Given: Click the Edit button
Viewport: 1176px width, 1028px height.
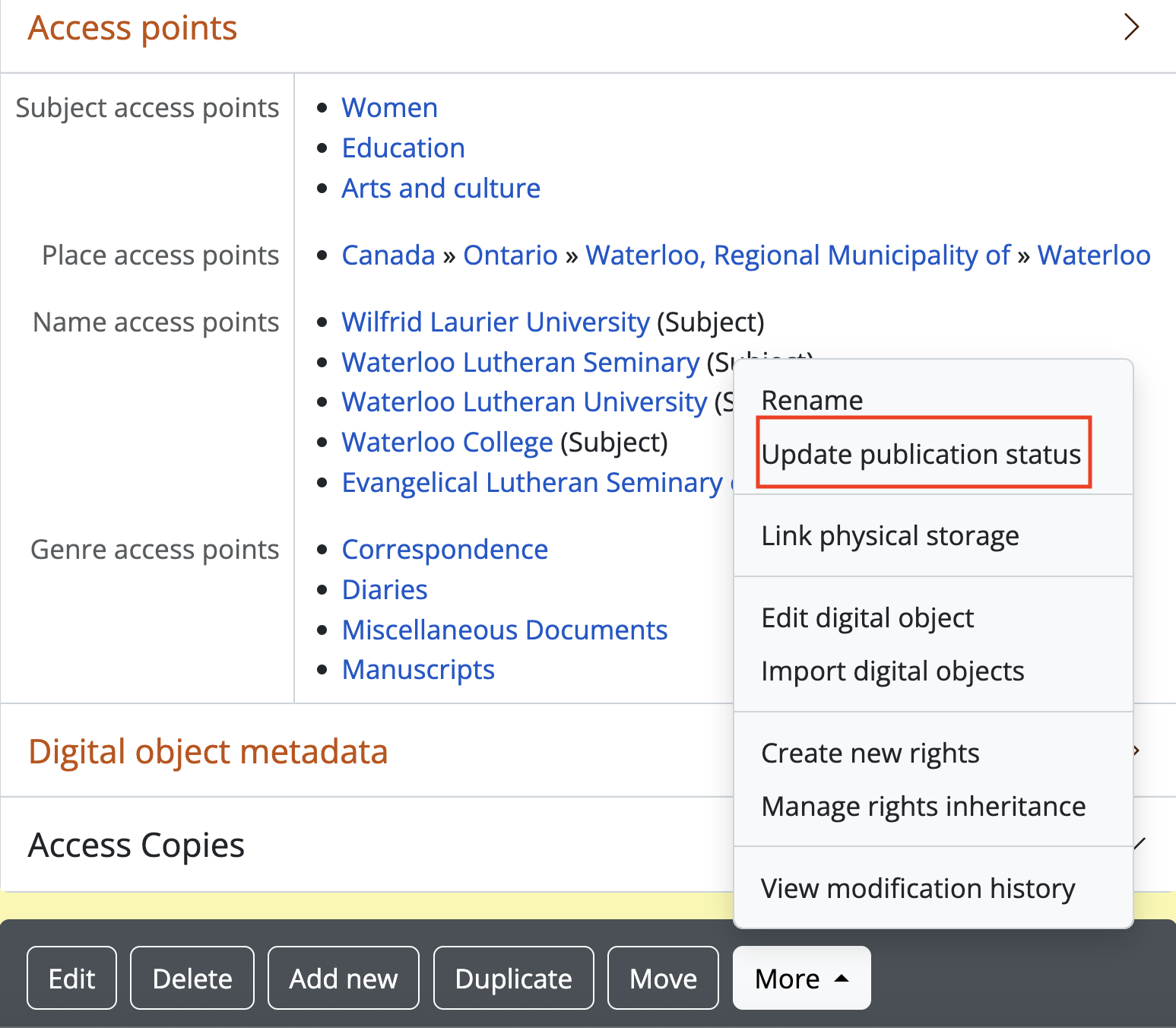Looking at the screenshot, I should 71,978.
